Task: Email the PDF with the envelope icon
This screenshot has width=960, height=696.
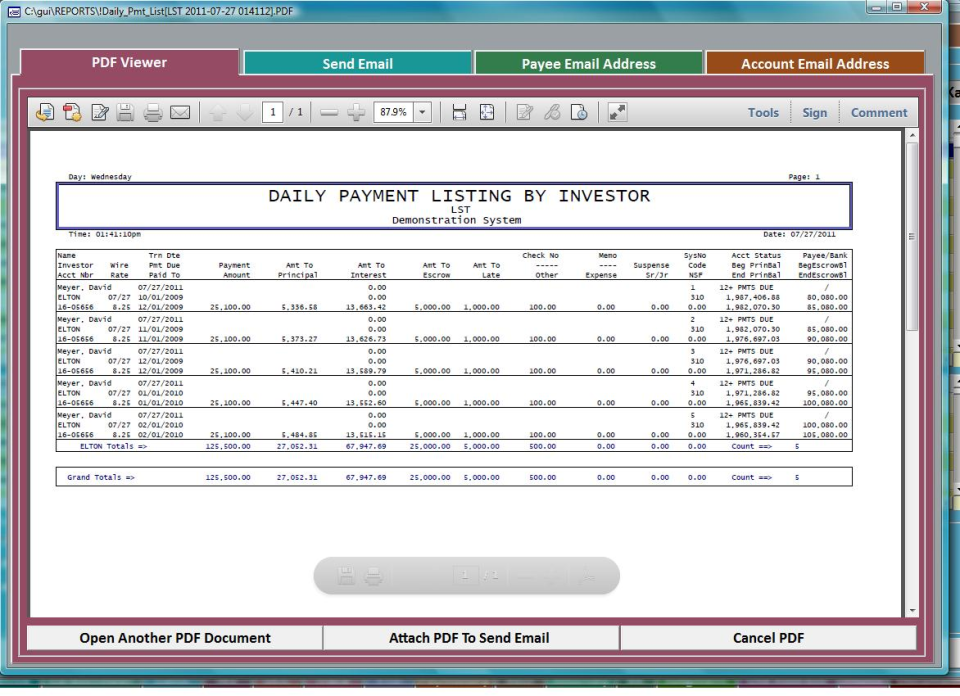Action: click(180, 113)
